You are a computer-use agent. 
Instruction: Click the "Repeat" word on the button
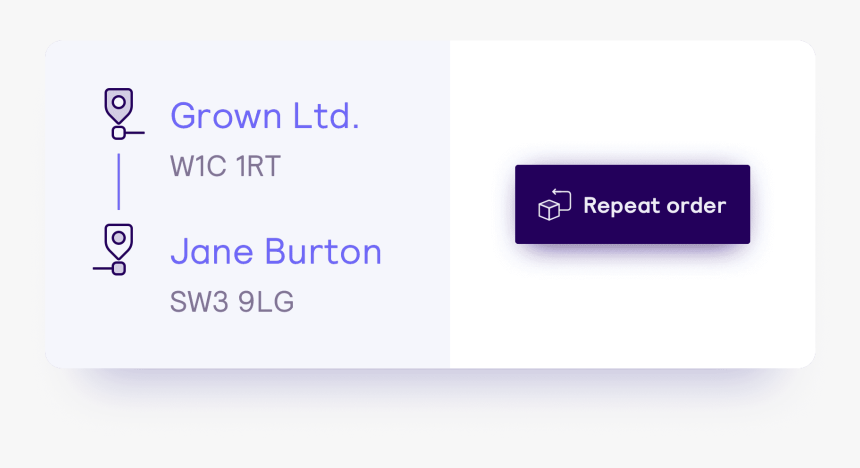pos(622,206)
